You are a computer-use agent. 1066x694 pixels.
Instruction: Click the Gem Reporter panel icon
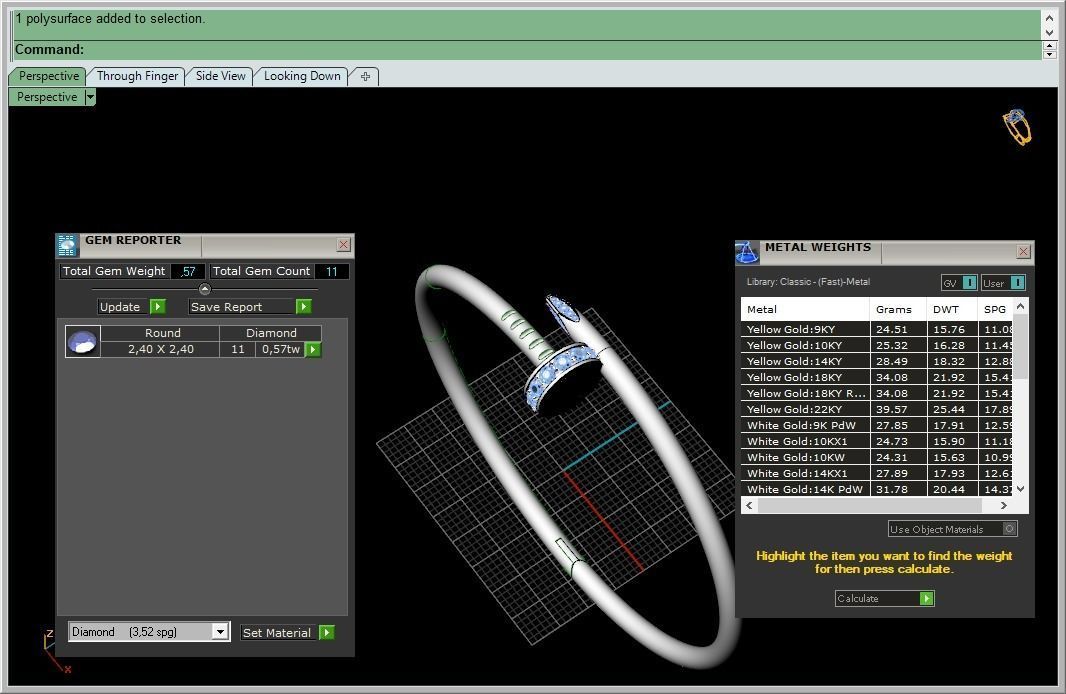pos(67,245)
